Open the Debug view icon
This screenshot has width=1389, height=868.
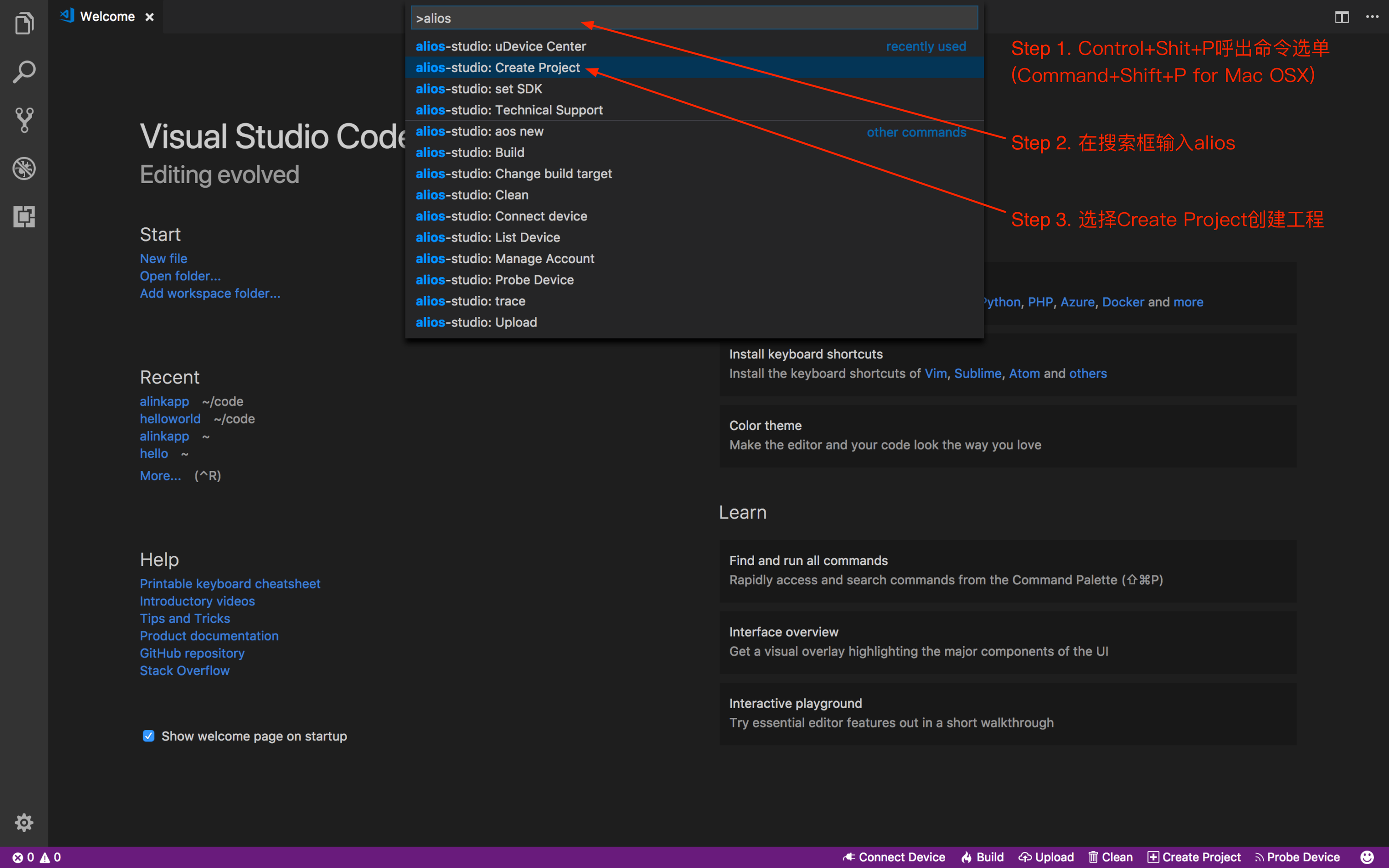click(x=24, y=169)
